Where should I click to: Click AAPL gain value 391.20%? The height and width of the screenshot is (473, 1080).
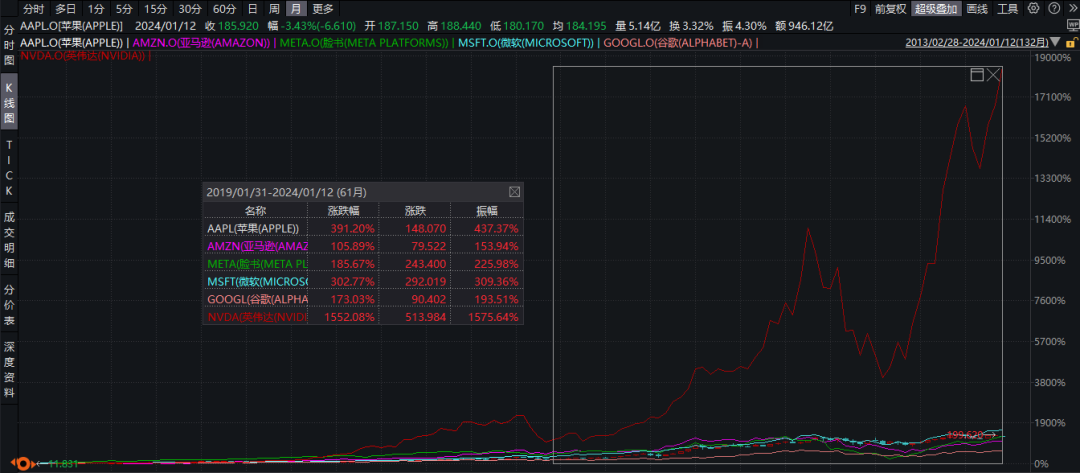pyautogui.click(x=354, y=228)
